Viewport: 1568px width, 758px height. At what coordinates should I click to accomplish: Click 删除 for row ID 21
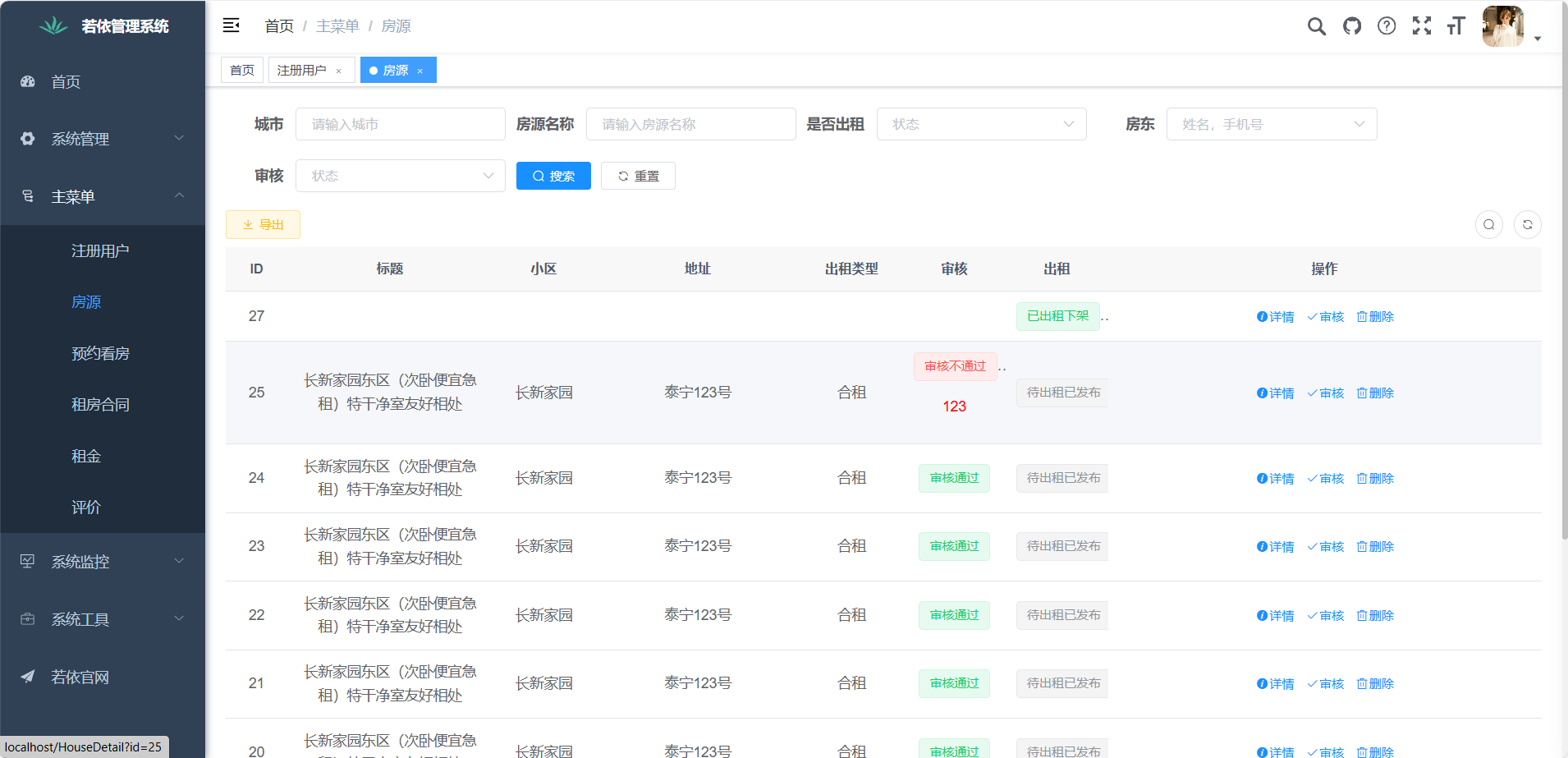click(x=1375, y=683)
